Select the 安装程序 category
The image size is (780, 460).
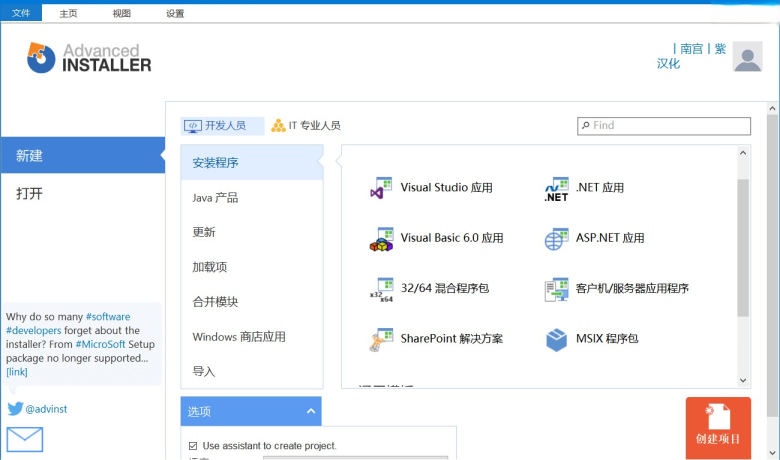(x=252, y=163)
